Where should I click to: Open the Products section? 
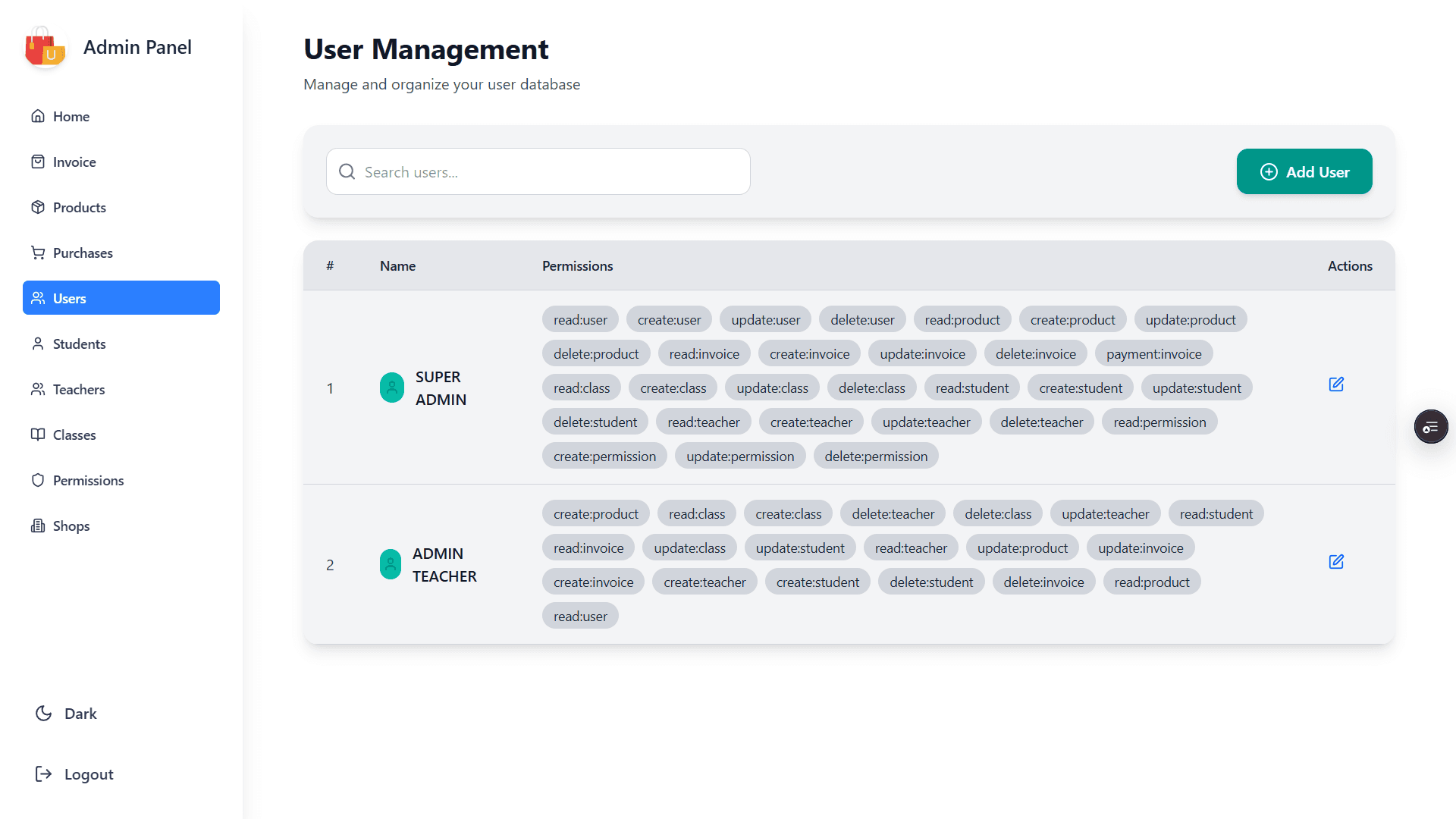pos(121,207)
